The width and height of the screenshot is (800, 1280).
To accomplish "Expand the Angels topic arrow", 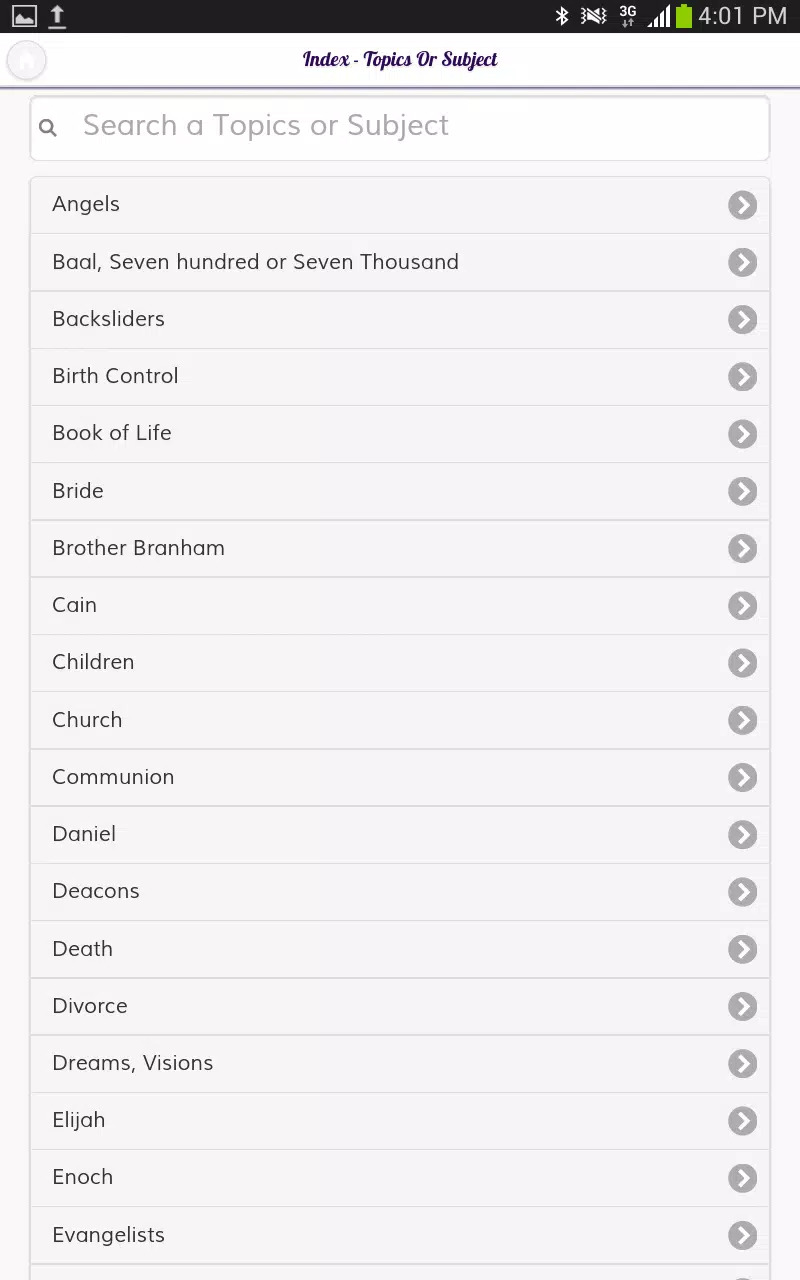I will [x=742, y=205].
